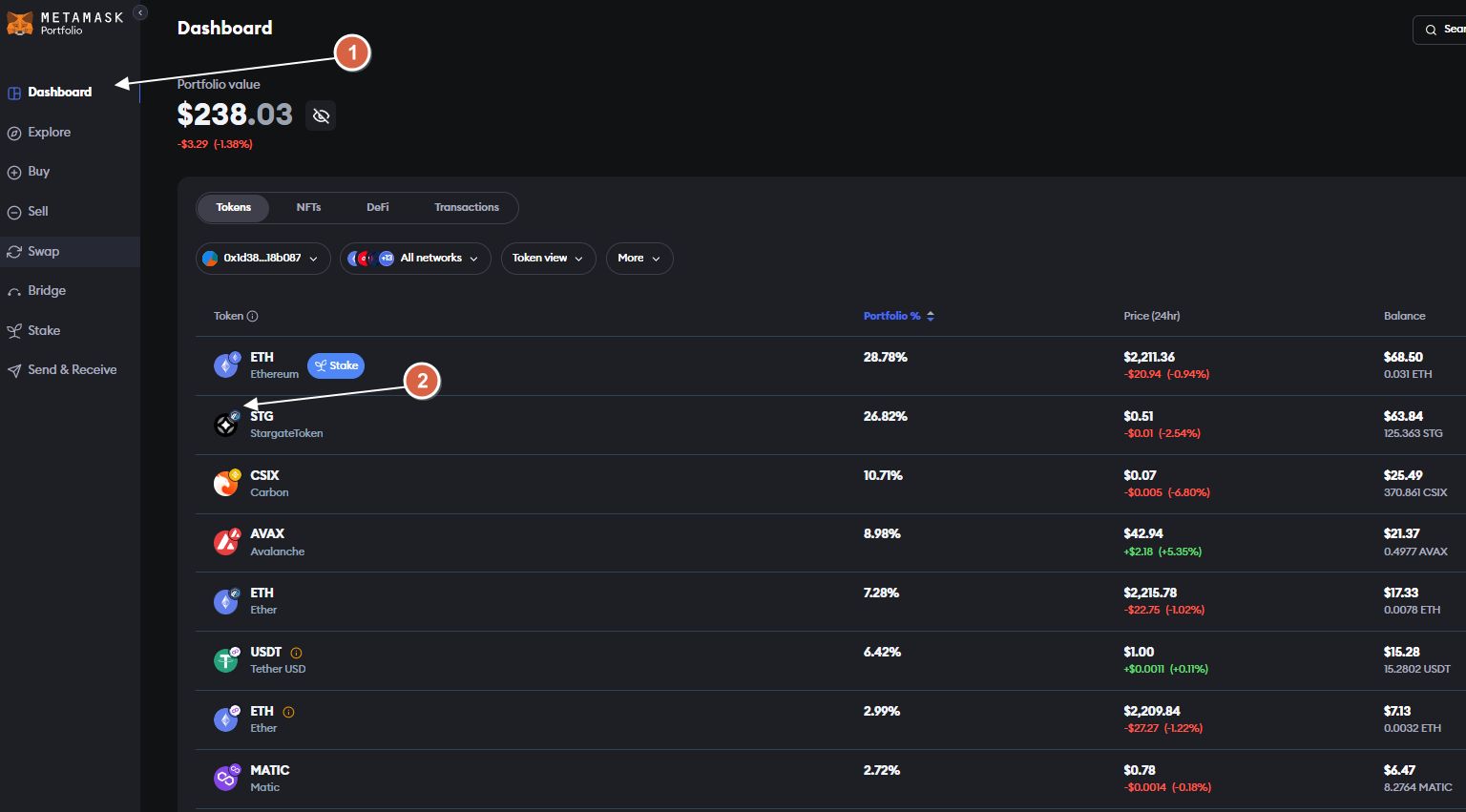Click the Bridge arc icon

pyautogui.click(x=14, y=292)
